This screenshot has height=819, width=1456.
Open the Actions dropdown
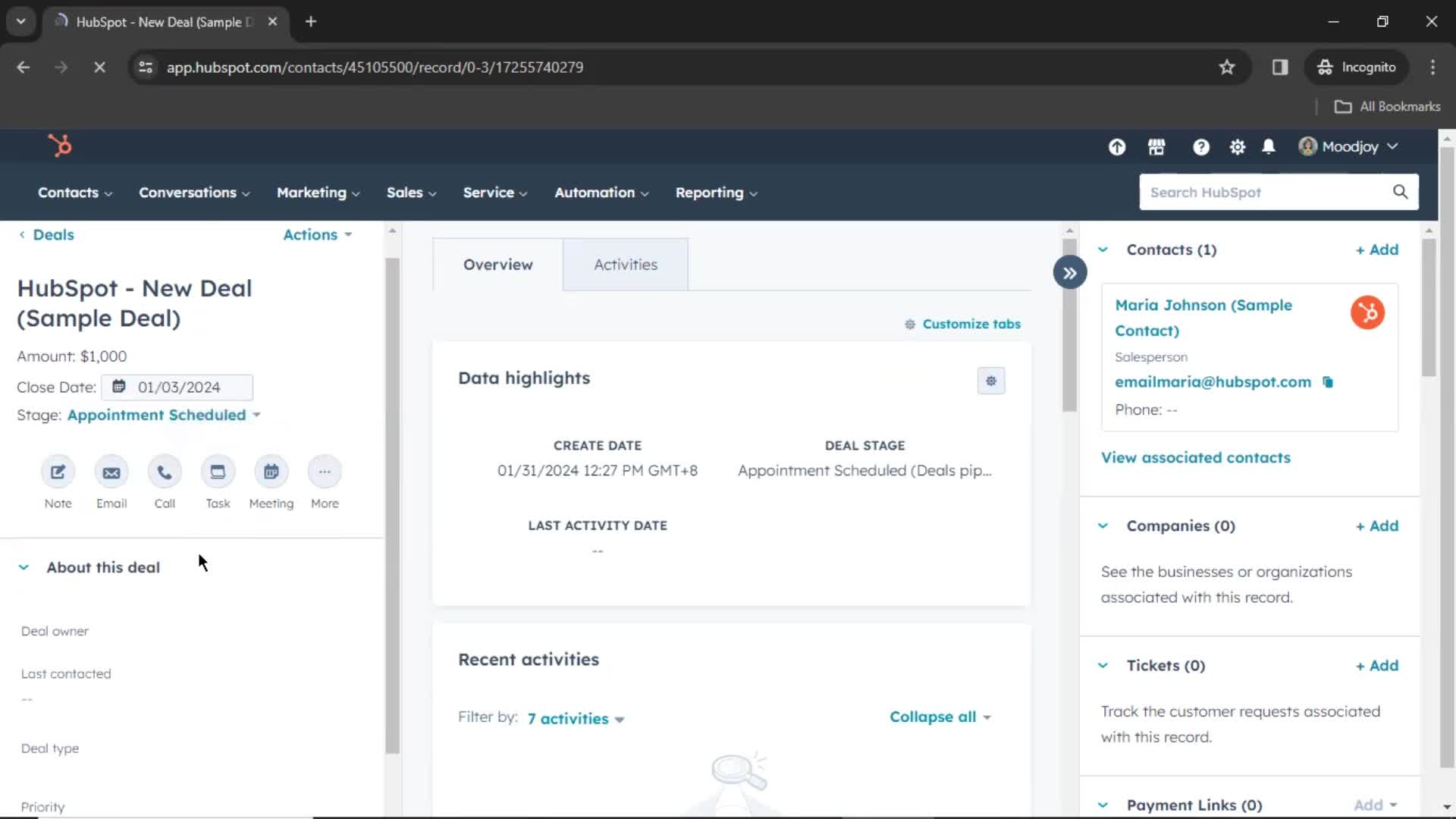(x=318, y=234)
